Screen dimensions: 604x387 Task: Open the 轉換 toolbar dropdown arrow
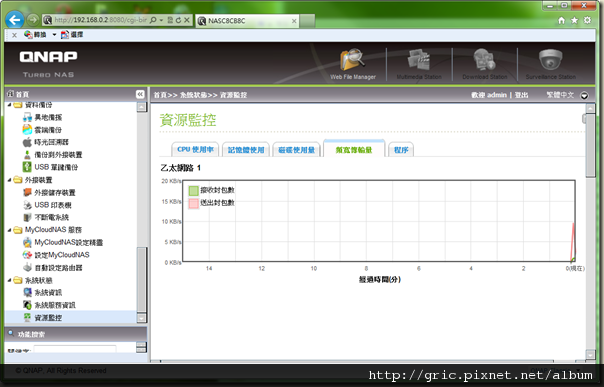pos(54,35)
